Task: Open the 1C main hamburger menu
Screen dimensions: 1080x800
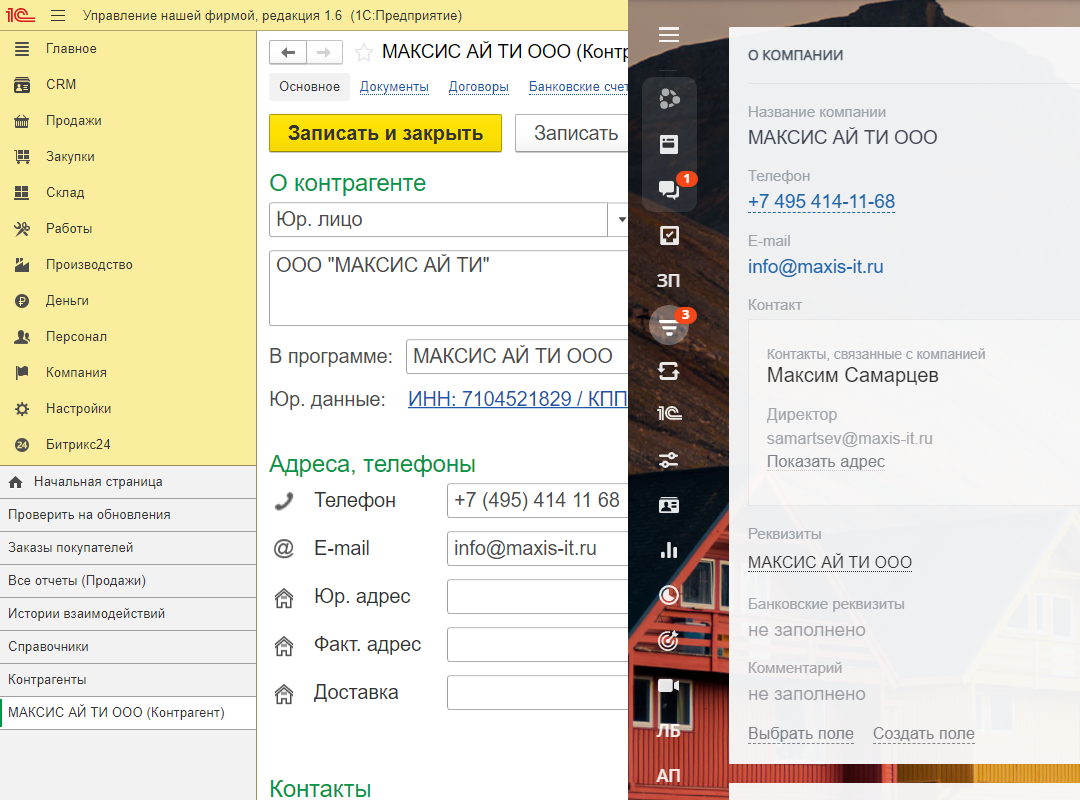Action: click(x=58, y=15)
